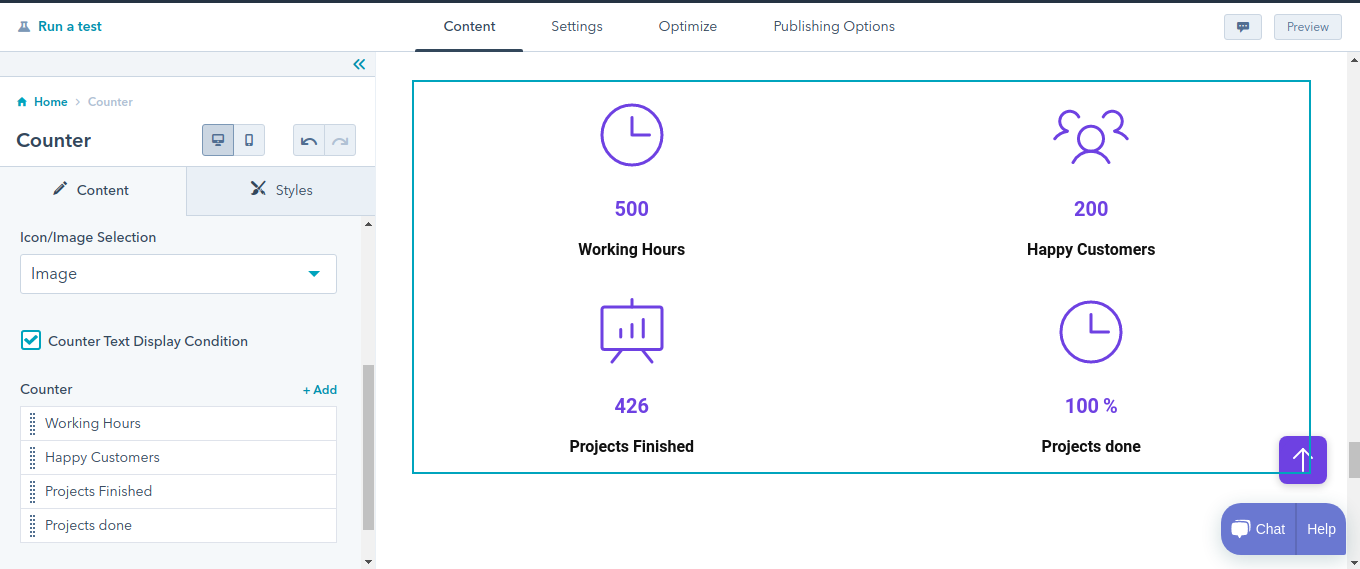Add a new counter item

320,390
